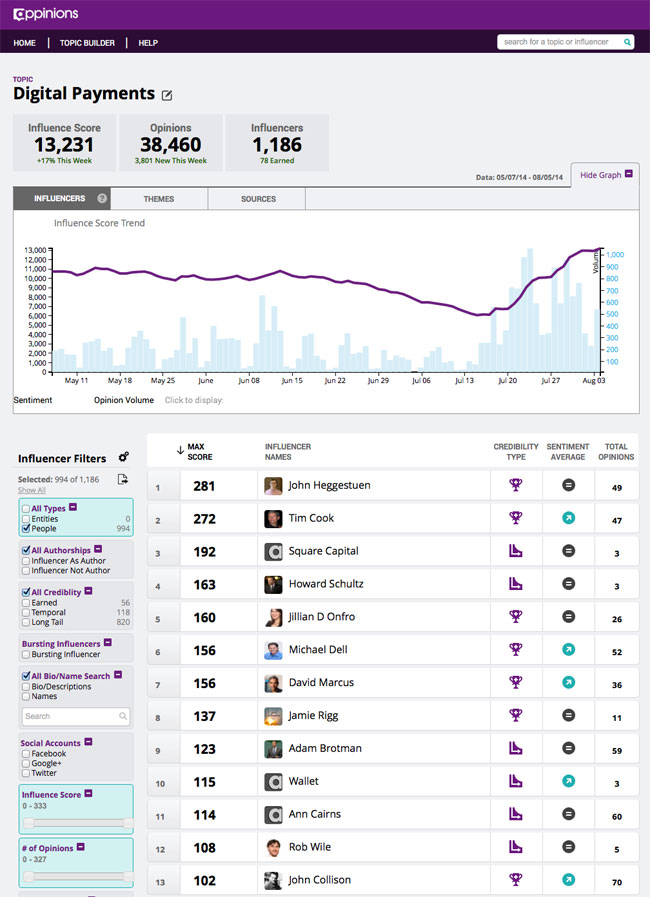Open the Influencer Filters settings gears
Screen dimensions: 650x897
123,457
